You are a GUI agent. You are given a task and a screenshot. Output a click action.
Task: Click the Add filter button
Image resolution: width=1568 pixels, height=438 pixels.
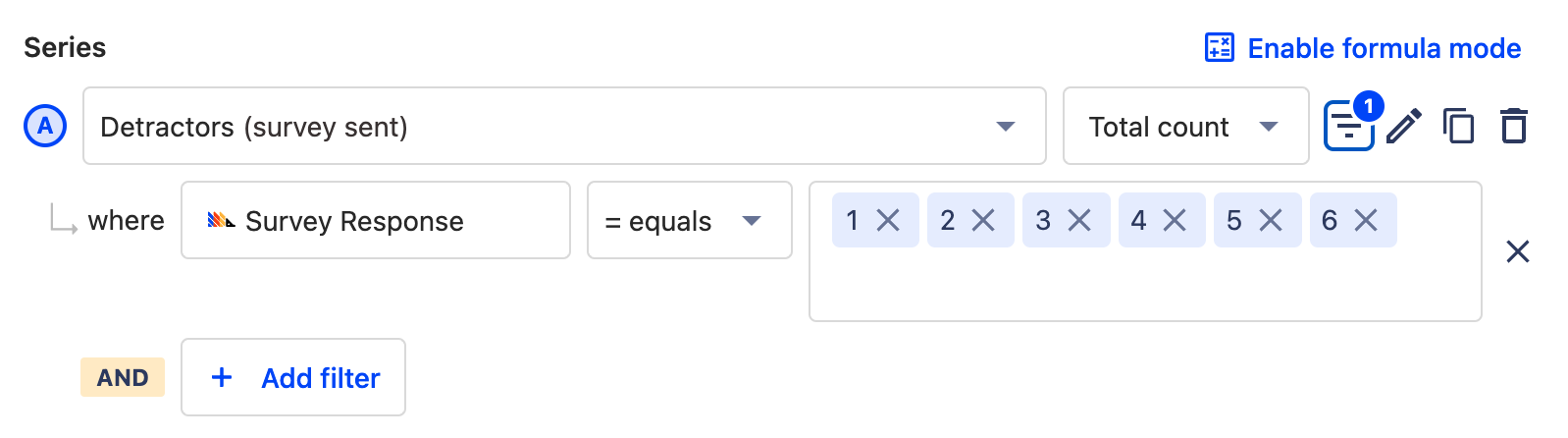tap(293, 378)
